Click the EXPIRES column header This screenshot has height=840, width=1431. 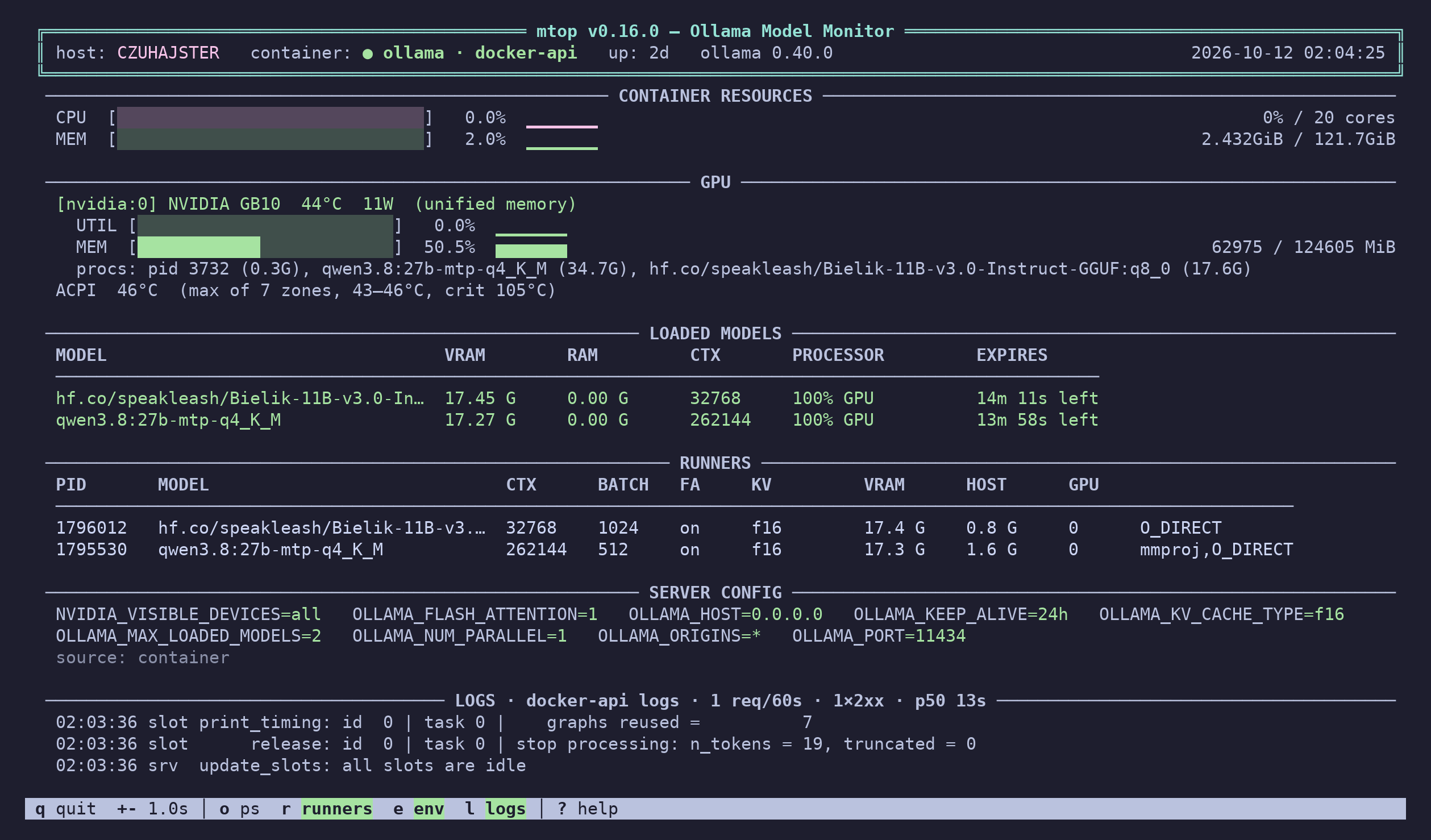coord(1012,355)
